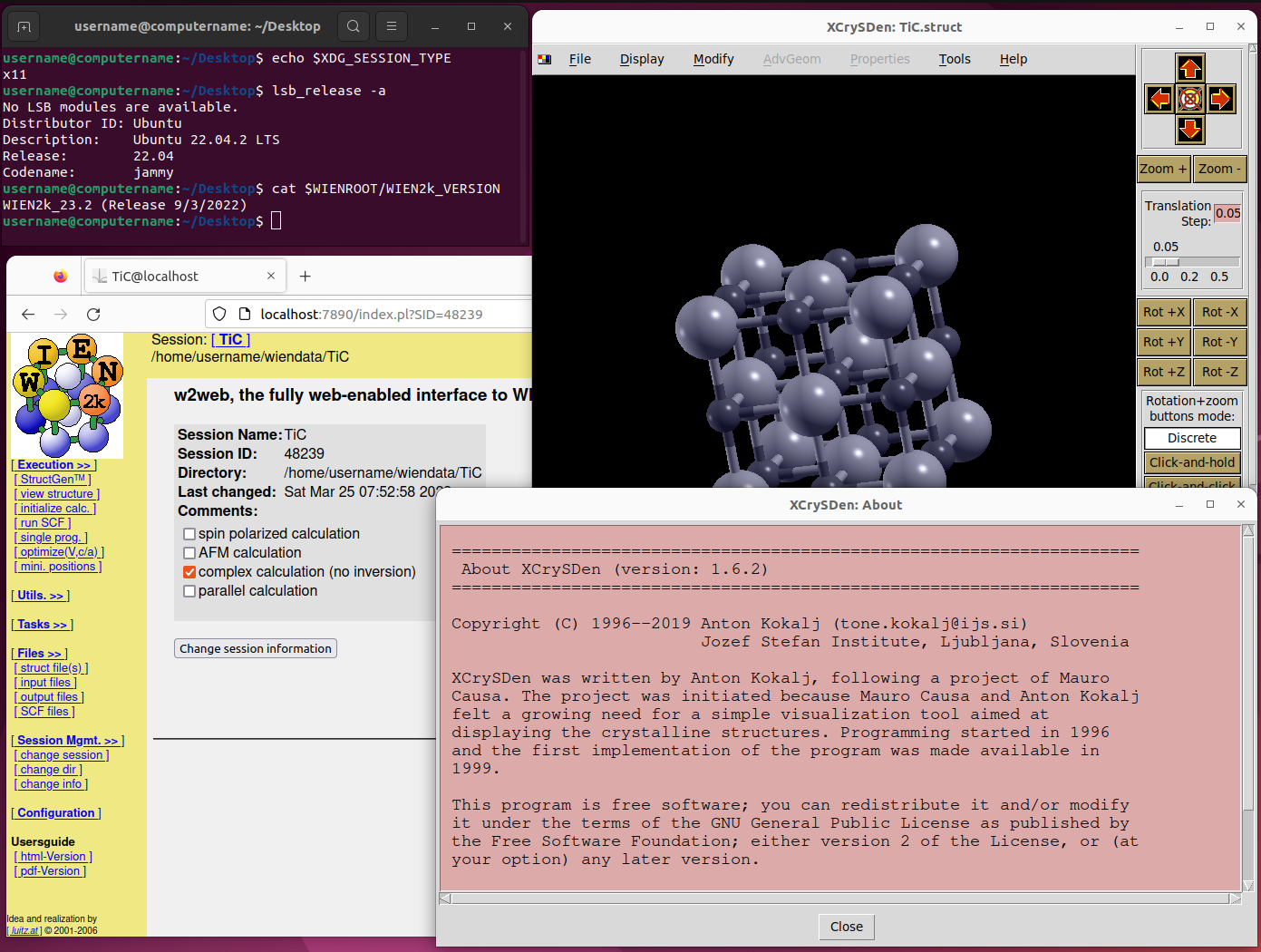
Task: Click the shield tracking protection icon in URL bar
Action: [219, 314]
